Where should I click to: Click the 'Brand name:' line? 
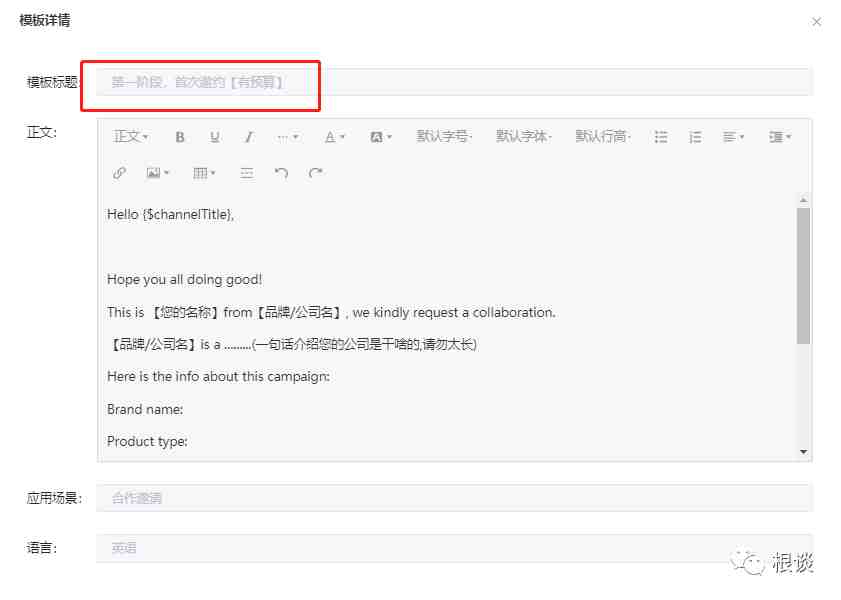(x=145, y=409)
